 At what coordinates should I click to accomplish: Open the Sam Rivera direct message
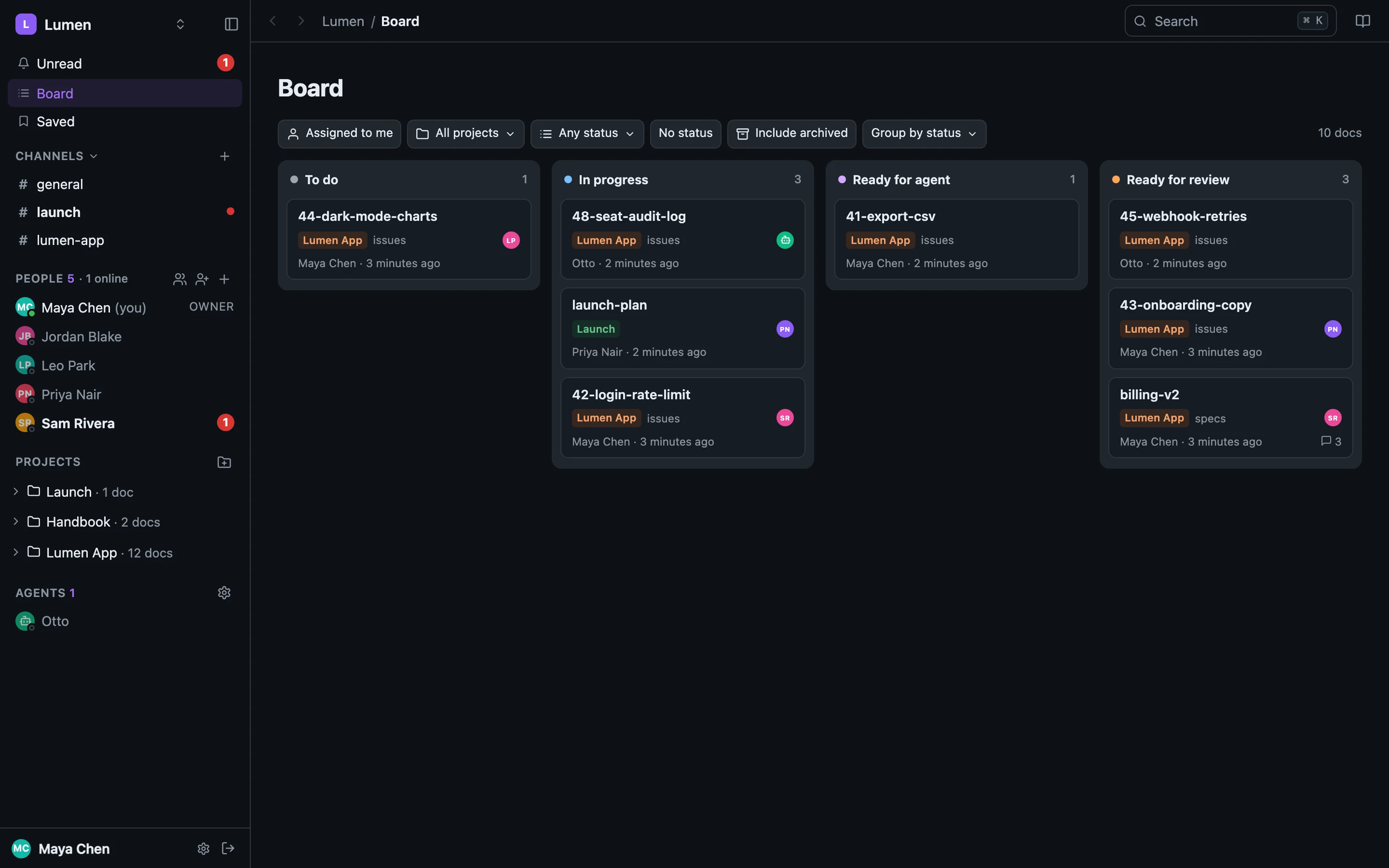[124, 423]
